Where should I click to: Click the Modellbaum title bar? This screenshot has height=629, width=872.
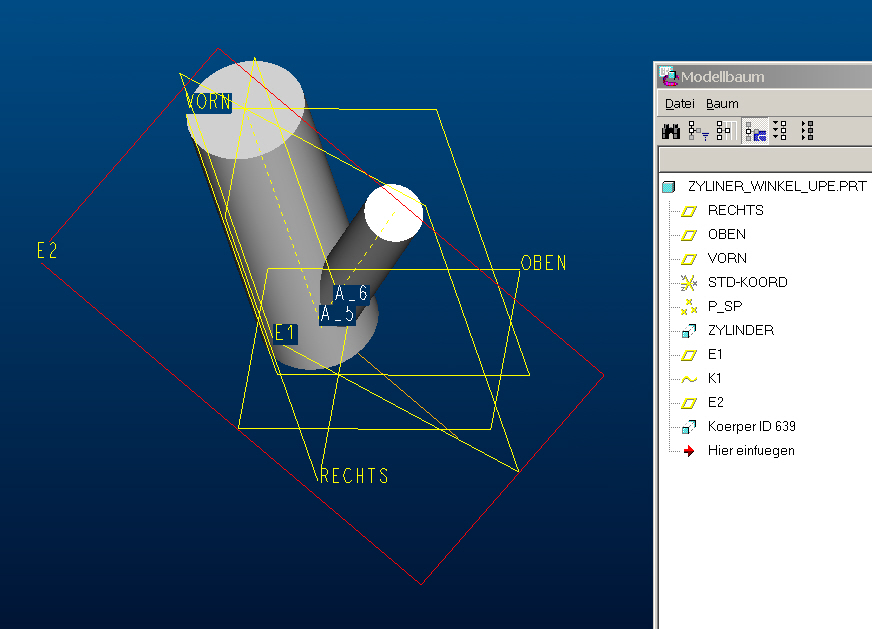(765, 76)
